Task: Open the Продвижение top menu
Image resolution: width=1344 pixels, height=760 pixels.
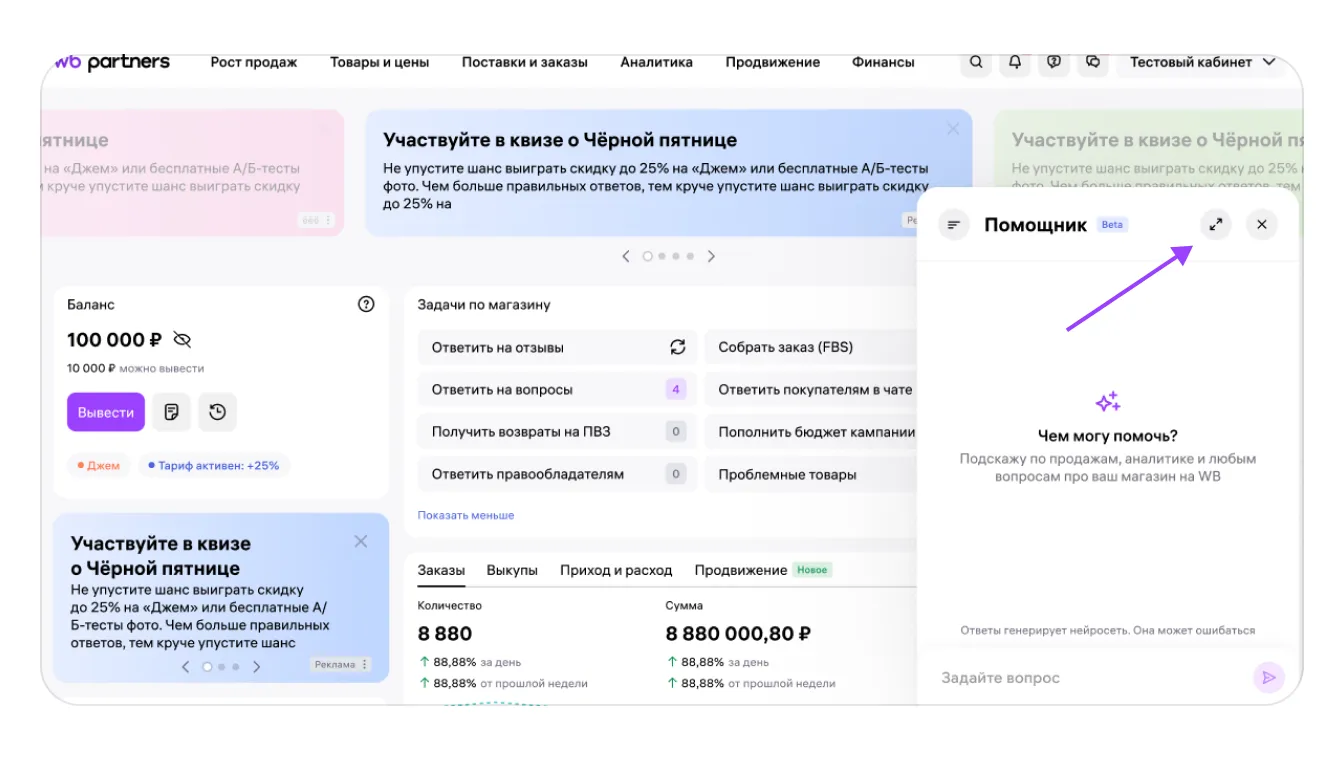Action: point(773,62)
